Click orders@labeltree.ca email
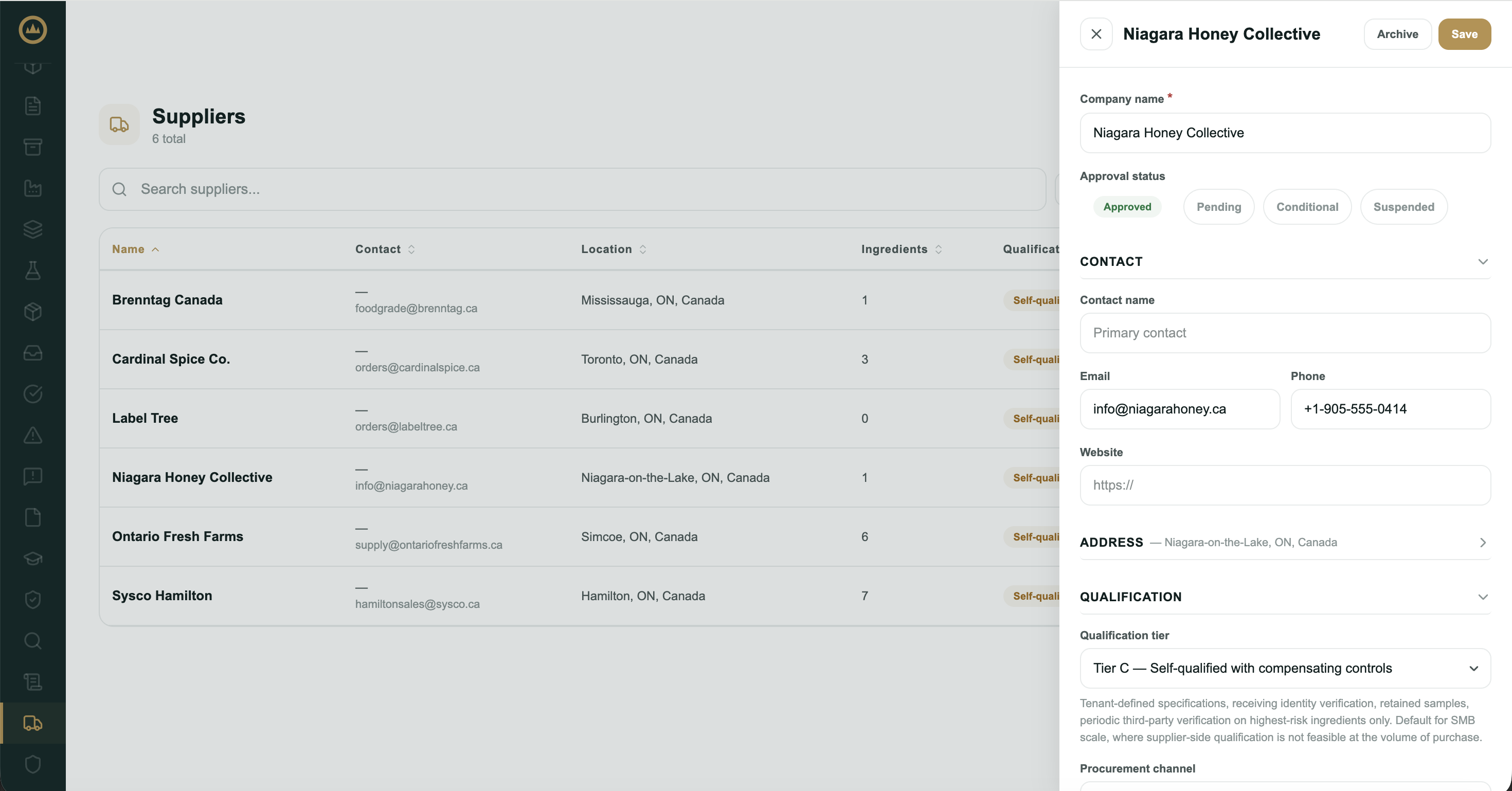 406,427
